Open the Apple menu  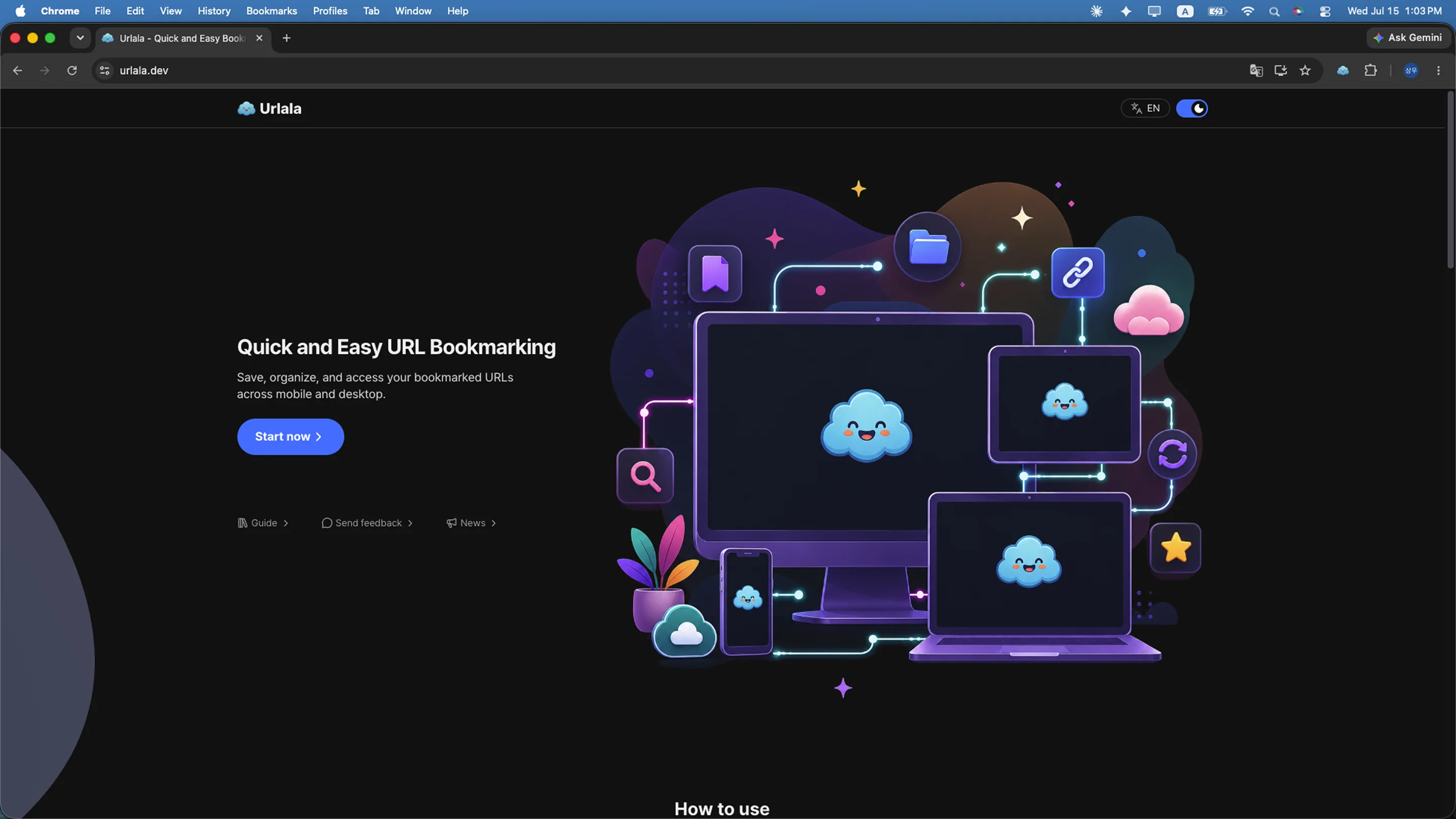[x=20, y=11]
